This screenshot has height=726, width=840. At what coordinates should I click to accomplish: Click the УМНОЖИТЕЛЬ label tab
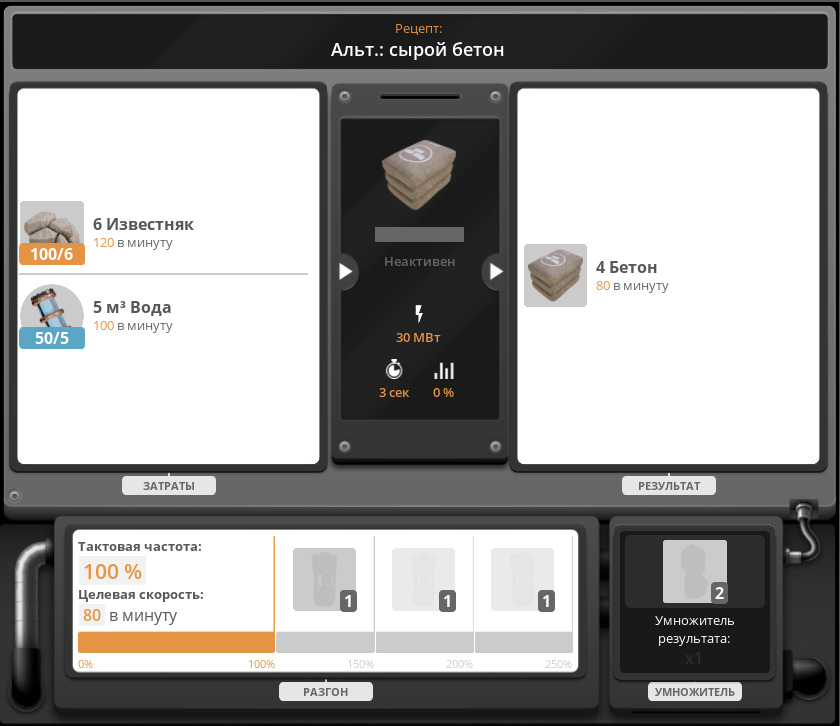[x=695, y=692]
